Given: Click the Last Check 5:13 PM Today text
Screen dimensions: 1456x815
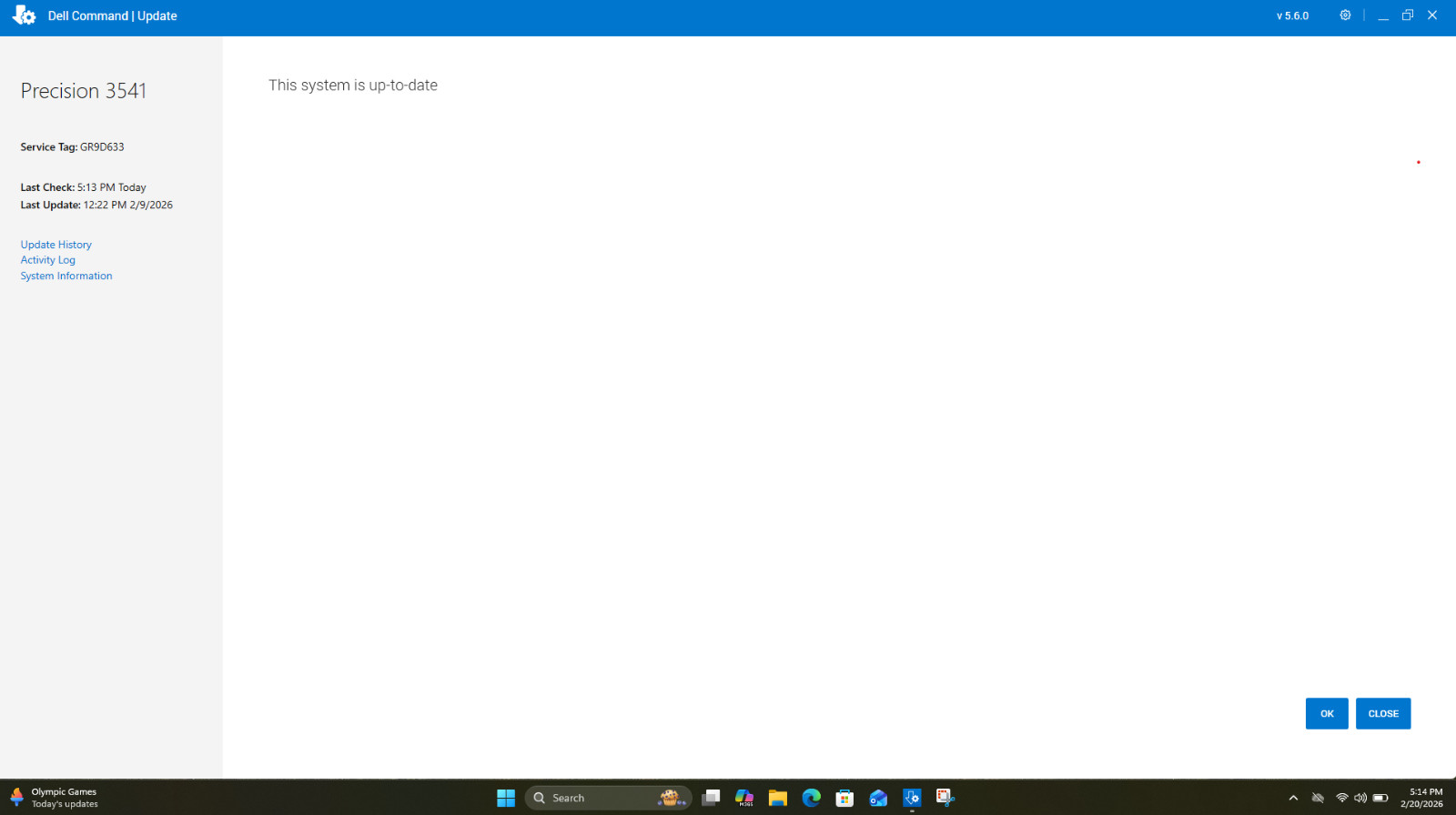Looking at the screenshot, I should point(84,187).
